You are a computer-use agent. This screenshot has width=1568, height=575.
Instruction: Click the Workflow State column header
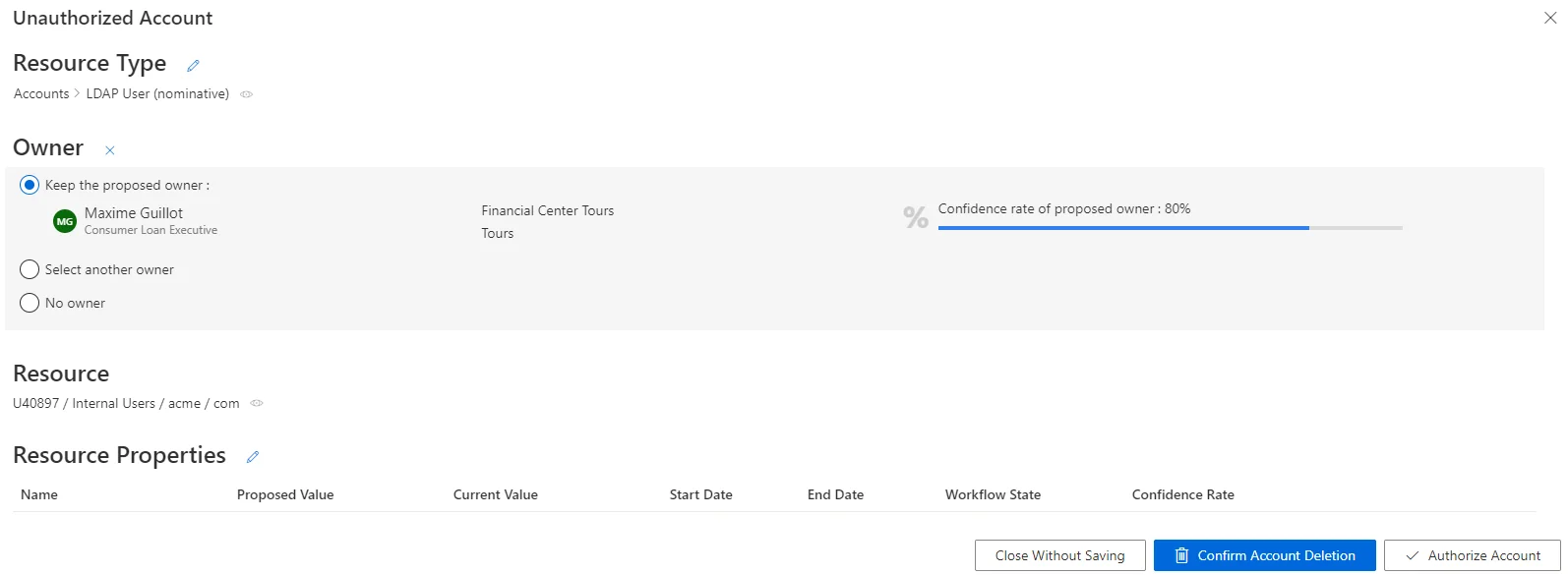click(993, 494)
